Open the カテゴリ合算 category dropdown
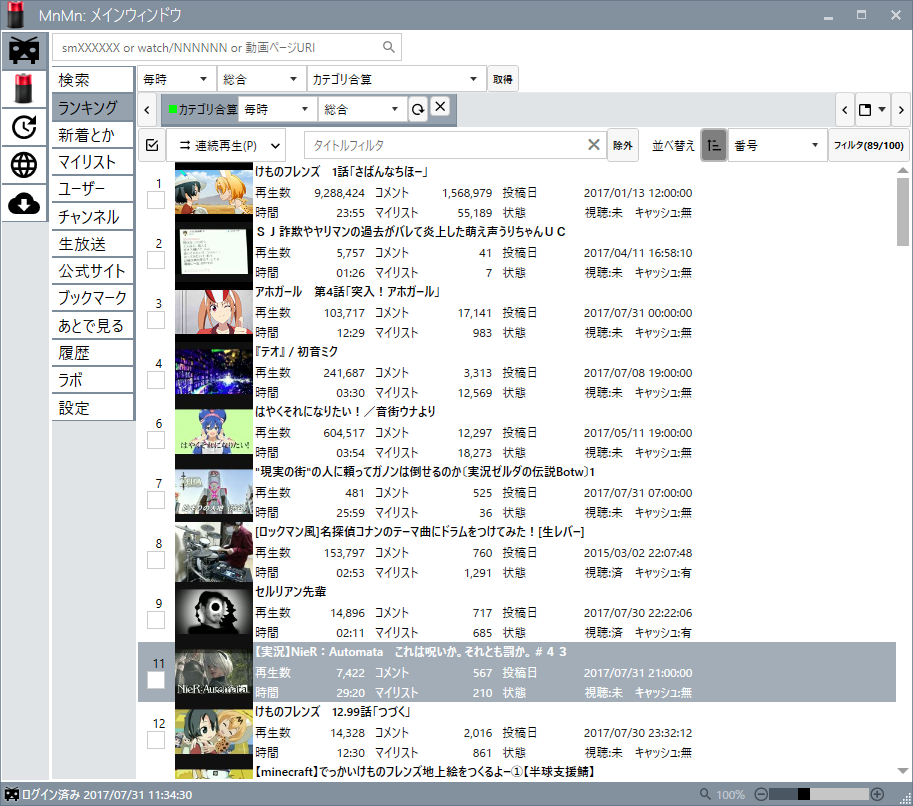The width and height of the screenshot is (913, 806). tap(396, 79)
